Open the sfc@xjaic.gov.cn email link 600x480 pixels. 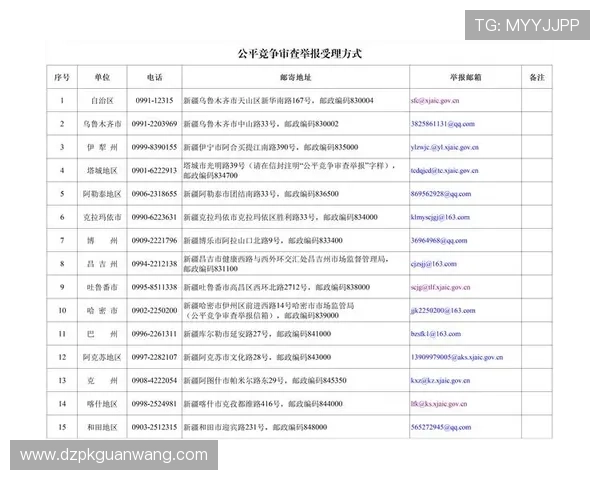pyautogui.click(x=435, y=101)
